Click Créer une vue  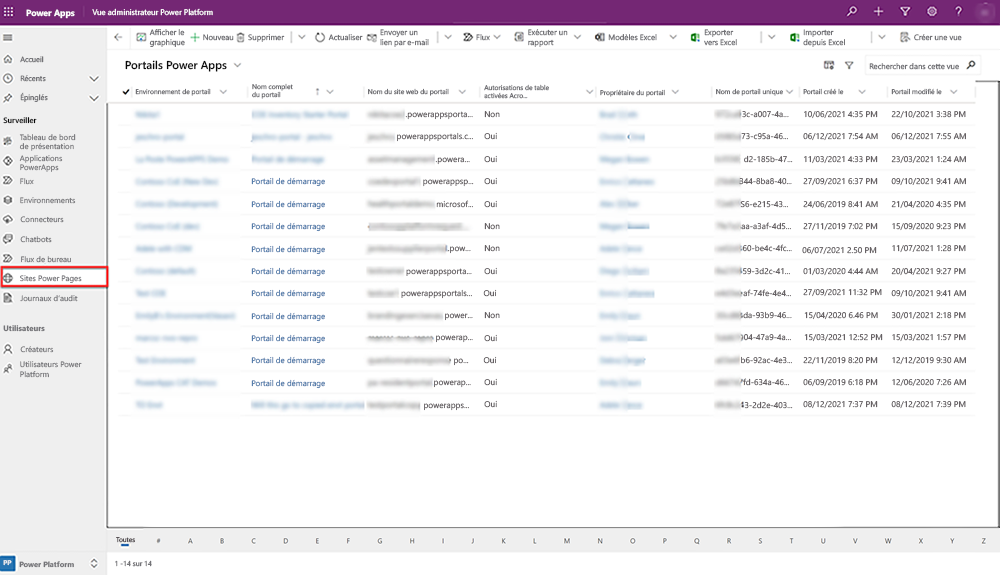point(930,37)
